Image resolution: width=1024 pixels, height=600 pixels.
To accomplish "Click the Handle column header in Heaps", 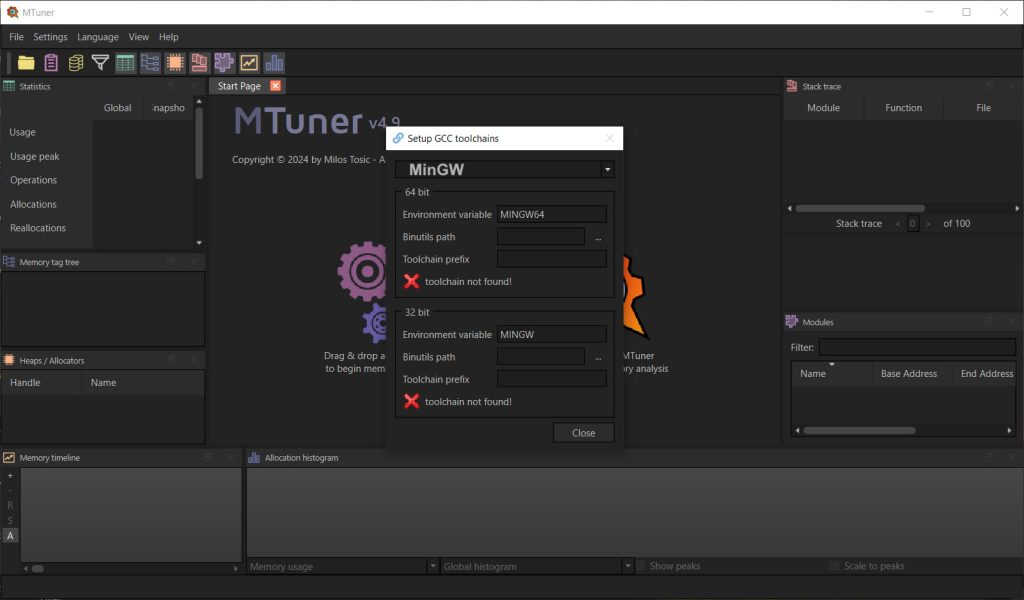I will pyautogui.click(x=25, y=383).
